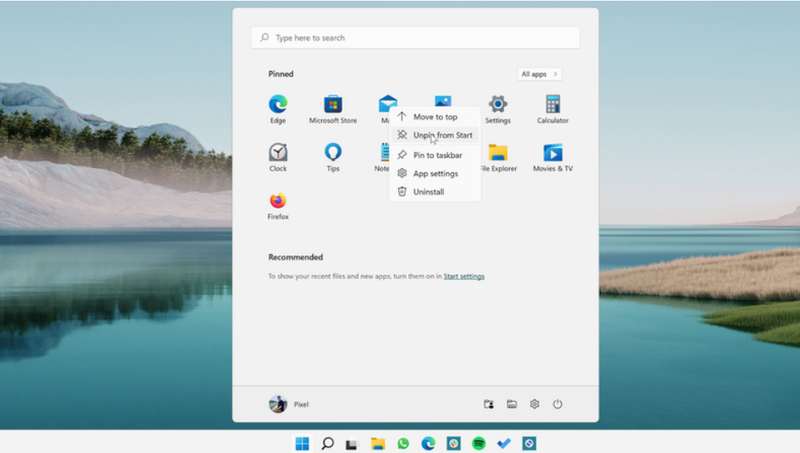800x453 pixels.
Task: Click Uninstall in the context menu
Action: click(x=428, y=191)
